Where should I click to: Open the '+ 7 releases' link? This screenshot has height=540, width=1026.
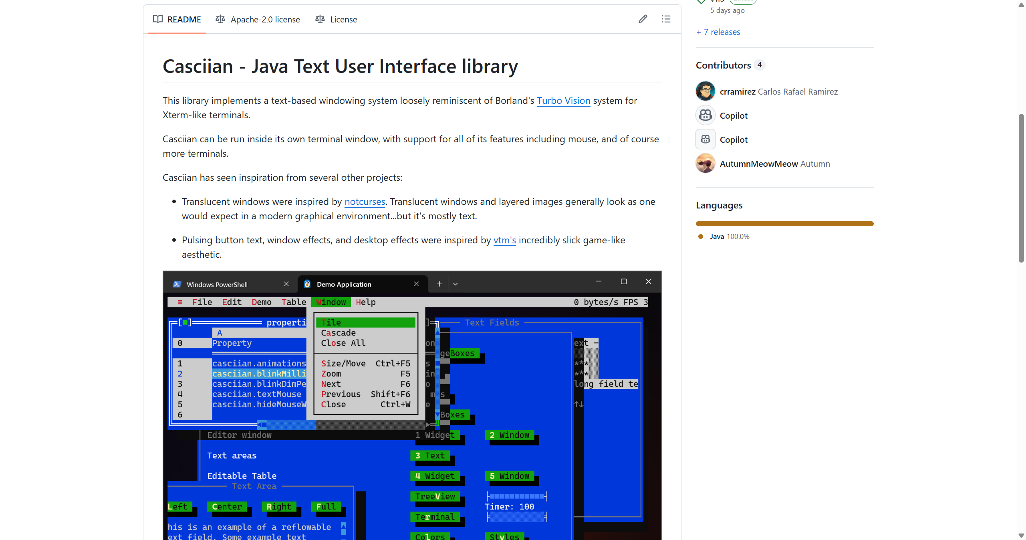pos(718,32)
